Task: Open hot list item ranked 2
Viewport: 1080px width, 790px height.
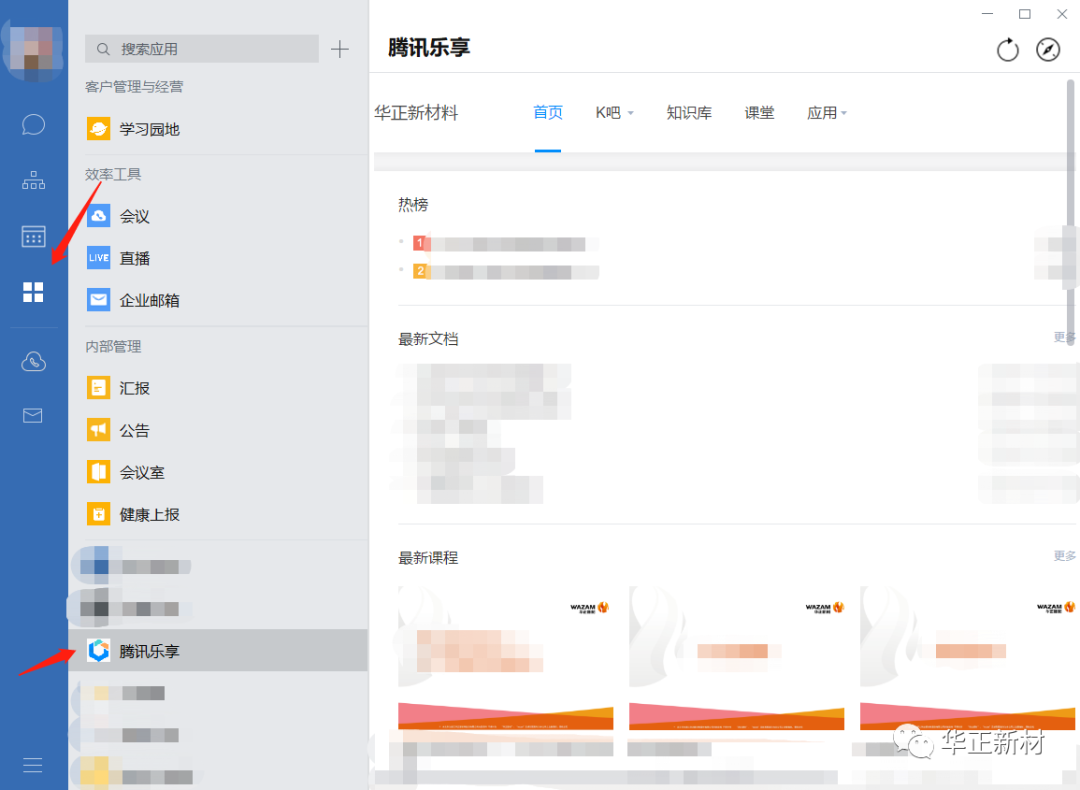Action: 506,271
